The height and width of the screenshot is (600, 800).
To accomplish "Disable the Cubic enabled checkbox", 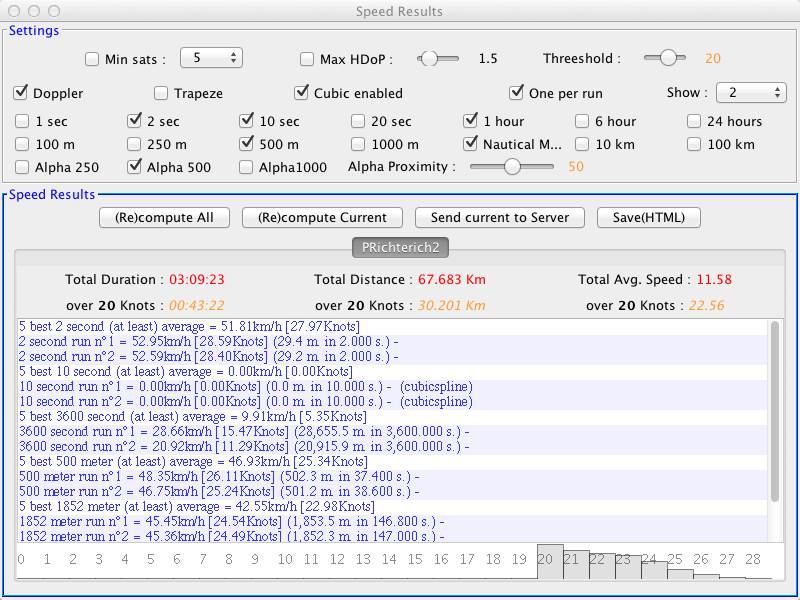I will (301, 93).
